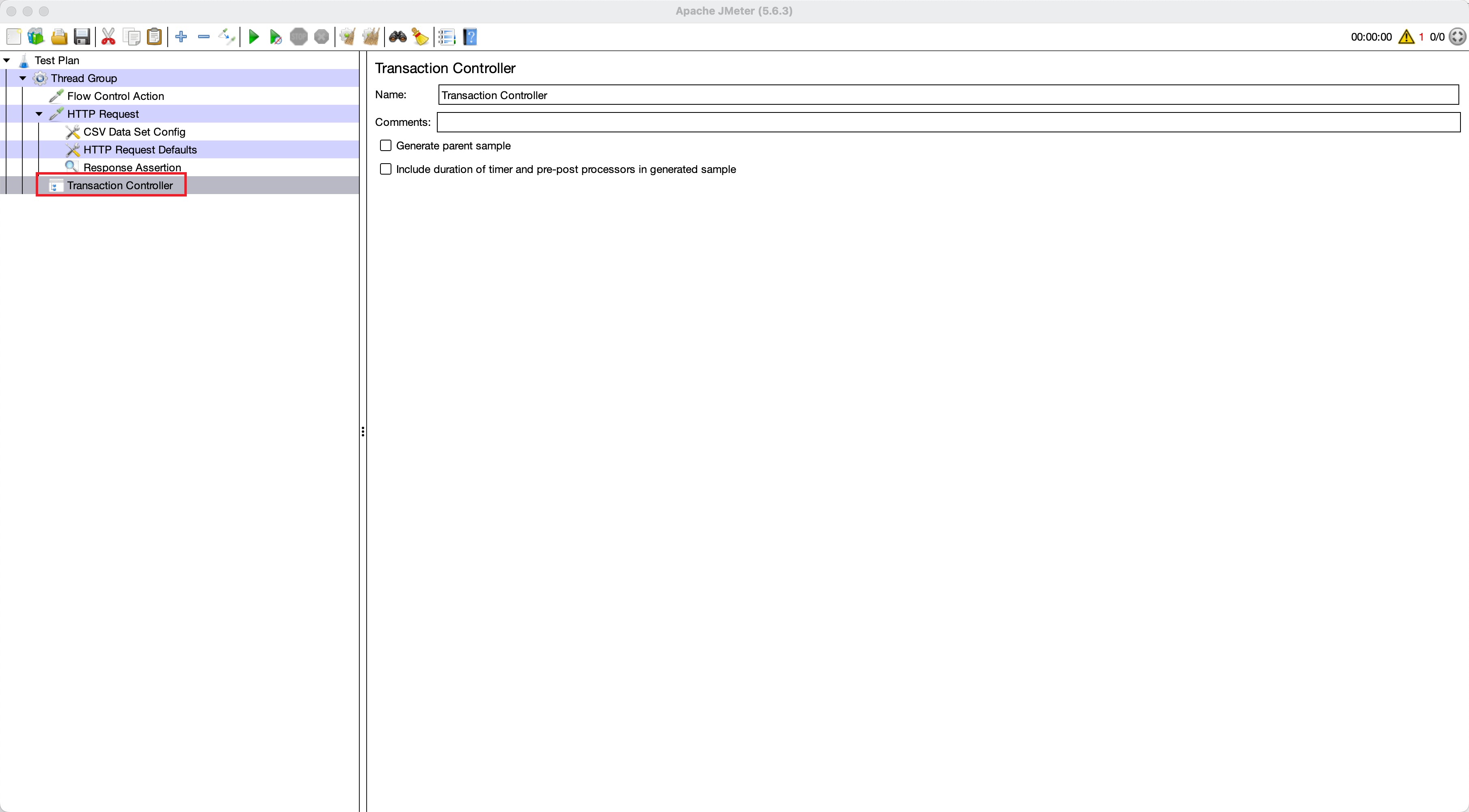Select Transaction Controller in tree
Image resolution: width=1469 pixels, height=812 pixels.
click(120, 185)
